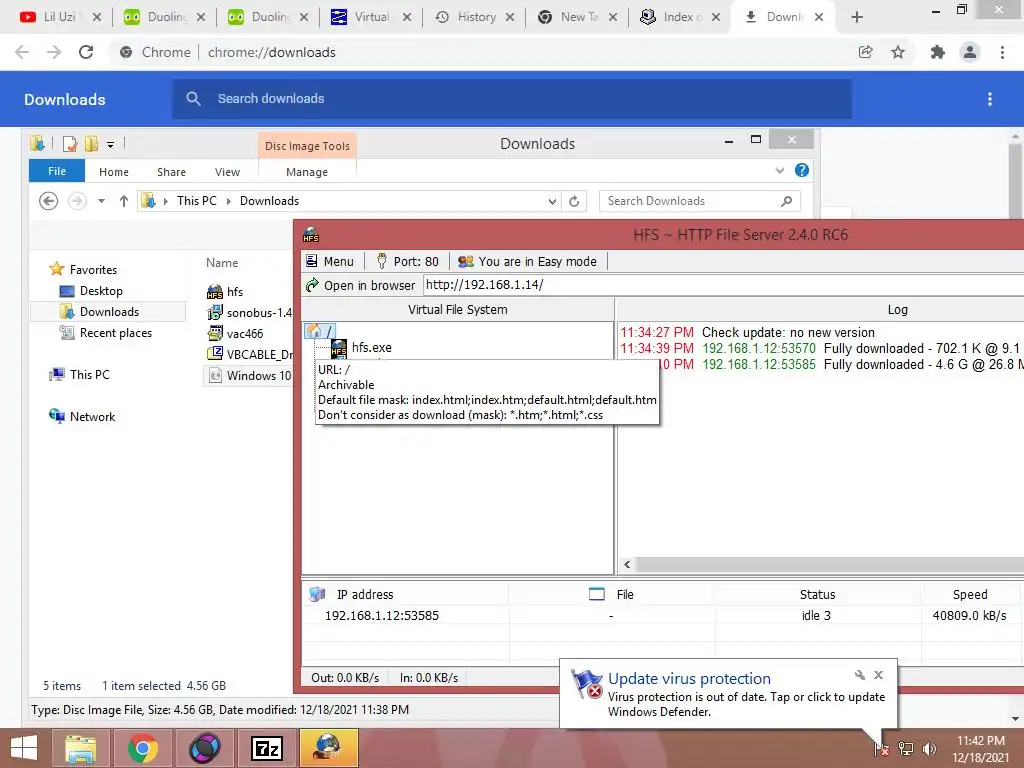
Task: Open the File tab in Explorer
Action: [x=57, y=171]
